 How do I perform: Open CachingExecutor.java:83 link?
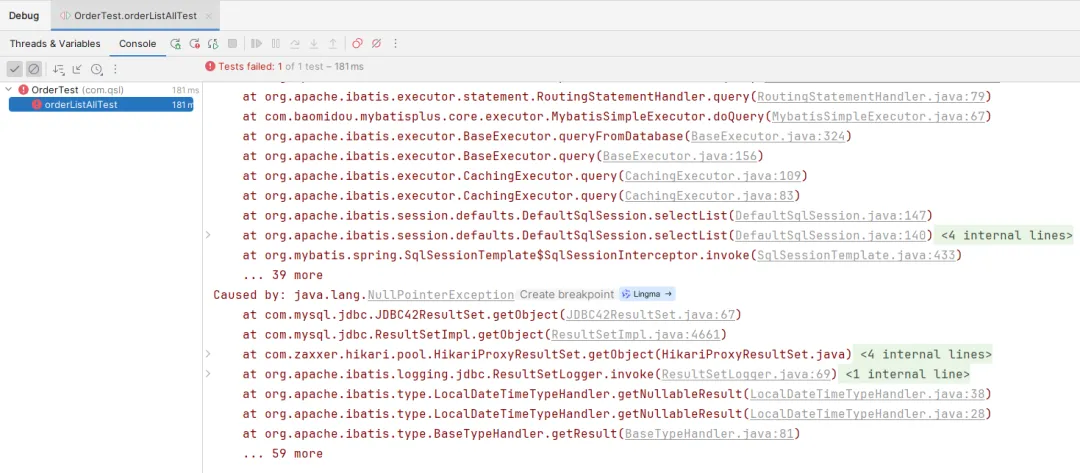tap(709, 196)
